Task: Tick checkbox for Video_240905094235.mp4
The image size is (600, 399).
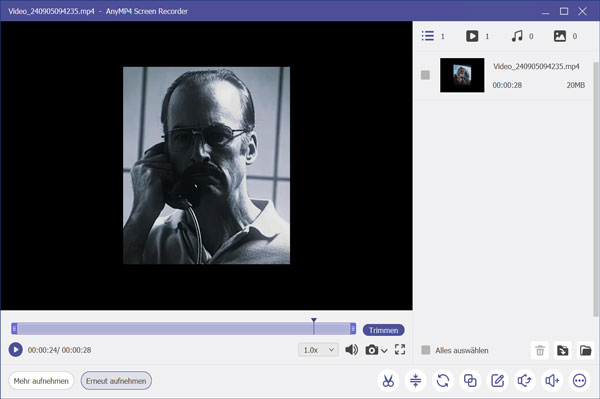Action: pos(425,75)
